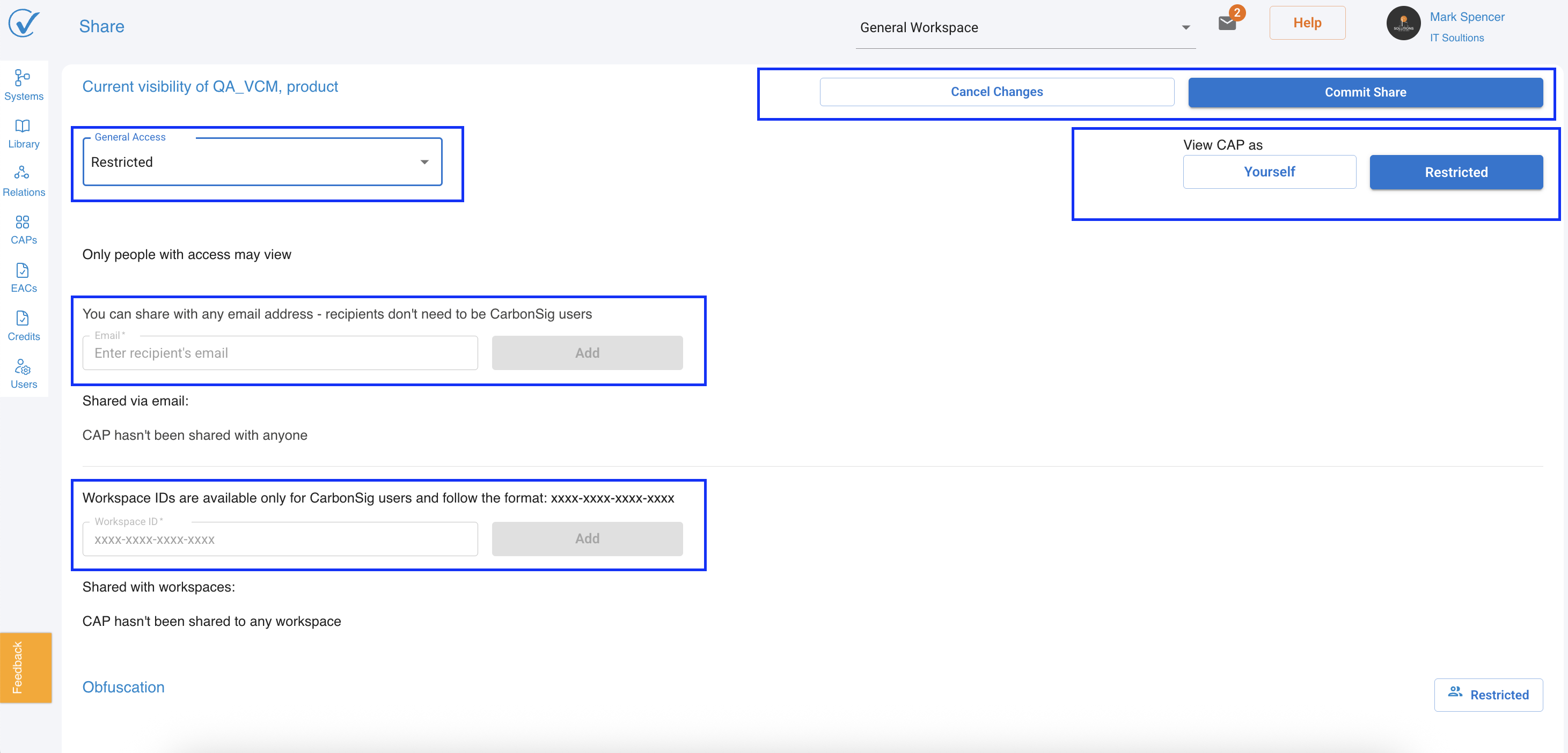Open the Users management icon
The width and height of the screenshot is (1568, 753).
click(23, 373)
